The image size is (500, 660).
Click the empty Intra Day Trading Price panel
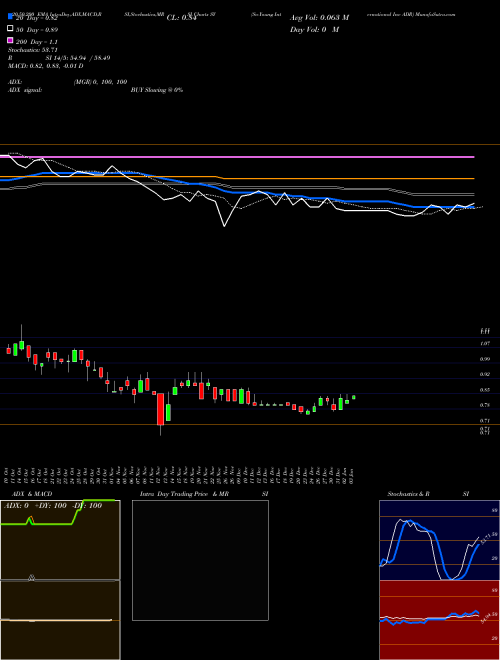pos(200,560)
